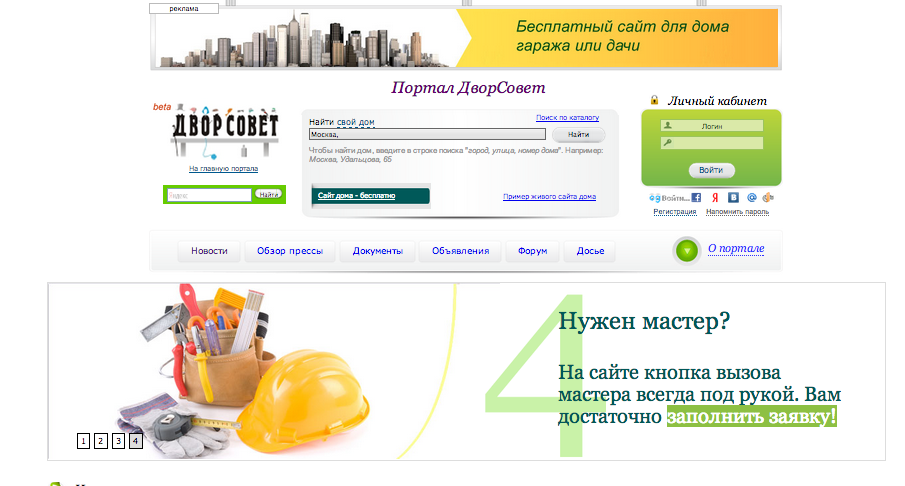Click the Mail.ru @ login icon
The width and height of the screenshot is (905, 486).
[751, 198]
